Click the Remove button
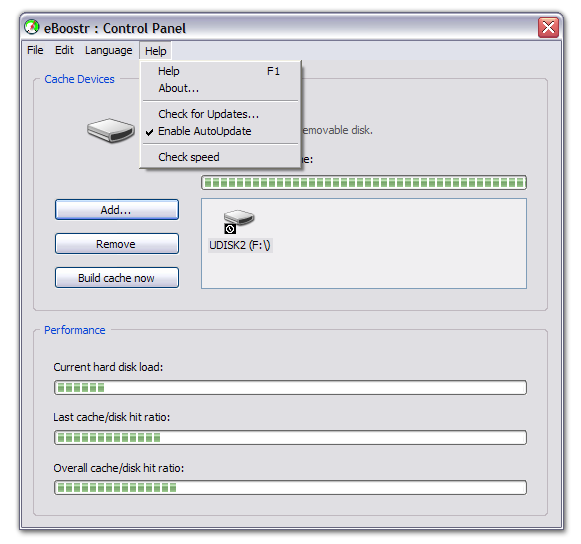Image resolution: width=581 pixels, height=544 pixels. click(x=117, y=244)
